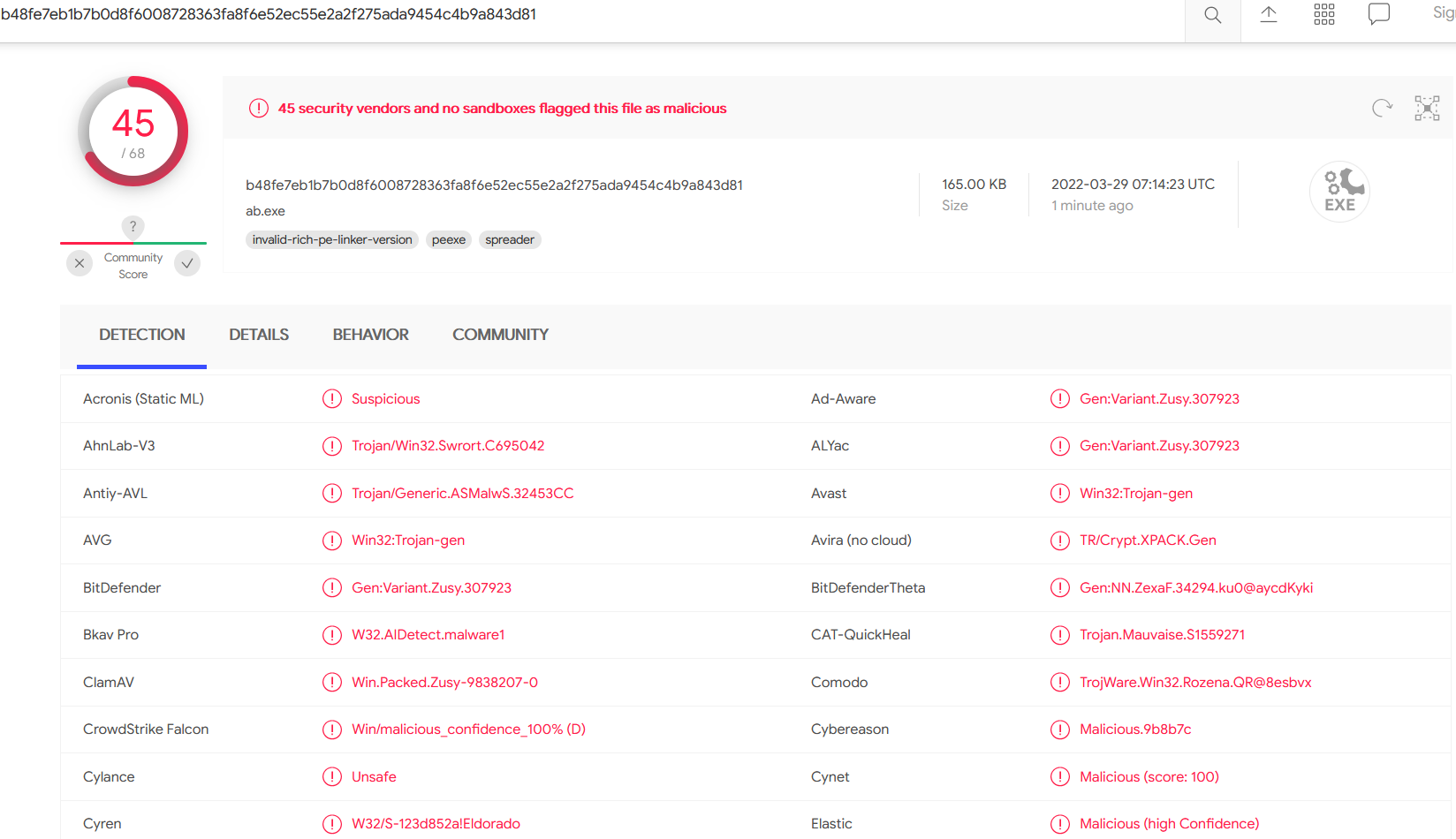
Task: Click the file hash in the summary panel
Action: (x=494, y=185)
